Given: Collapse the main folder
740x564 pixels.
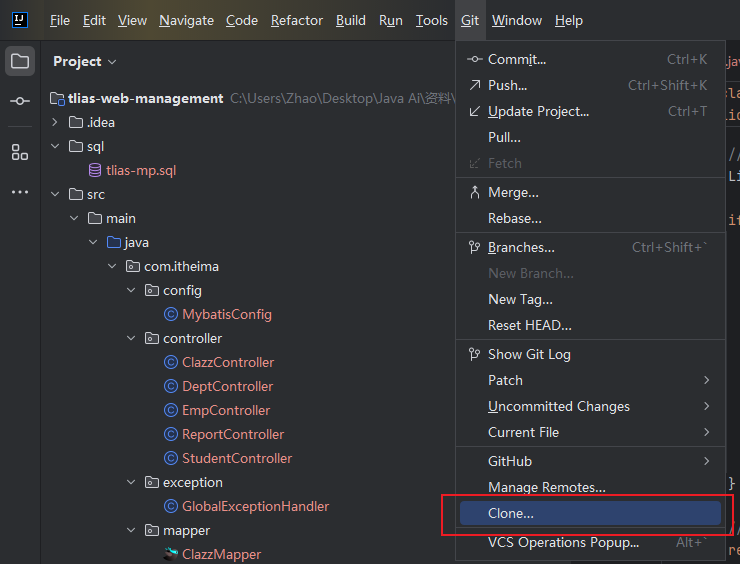Looking at the screenshot, I should (x=74, y=218).
